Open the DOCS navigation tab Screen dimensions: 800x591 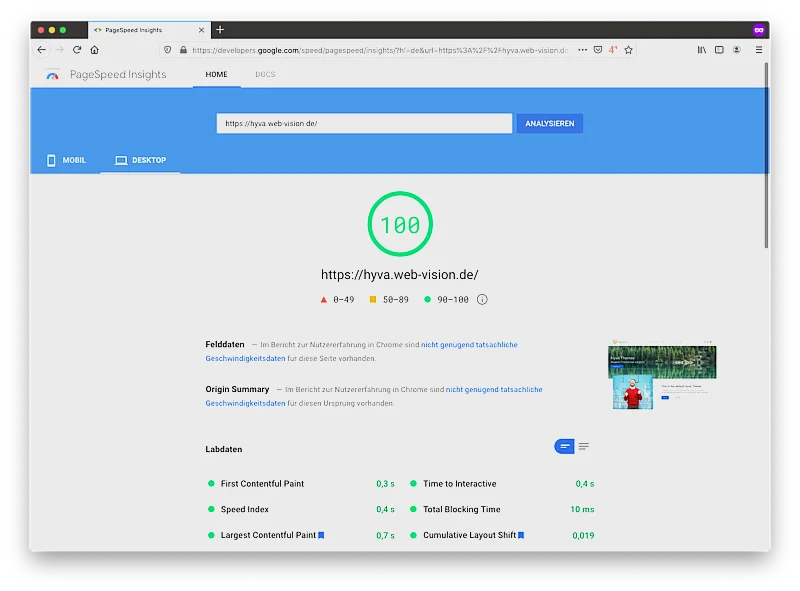pyautogui.click(x=265, y=75)
